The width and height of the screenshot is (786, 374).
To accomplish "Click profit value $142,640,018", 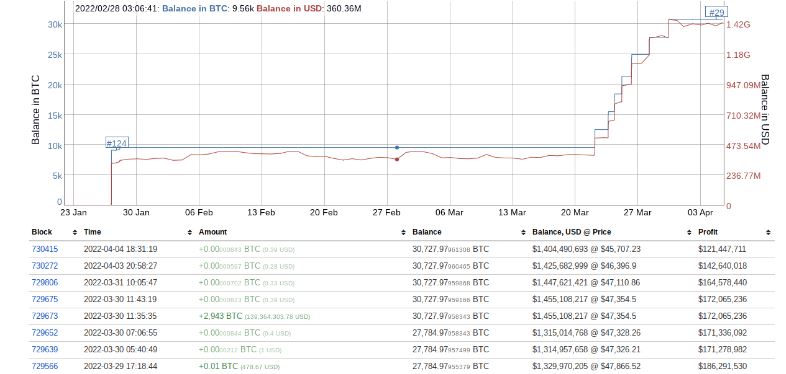I will click(x=722, y=266).
